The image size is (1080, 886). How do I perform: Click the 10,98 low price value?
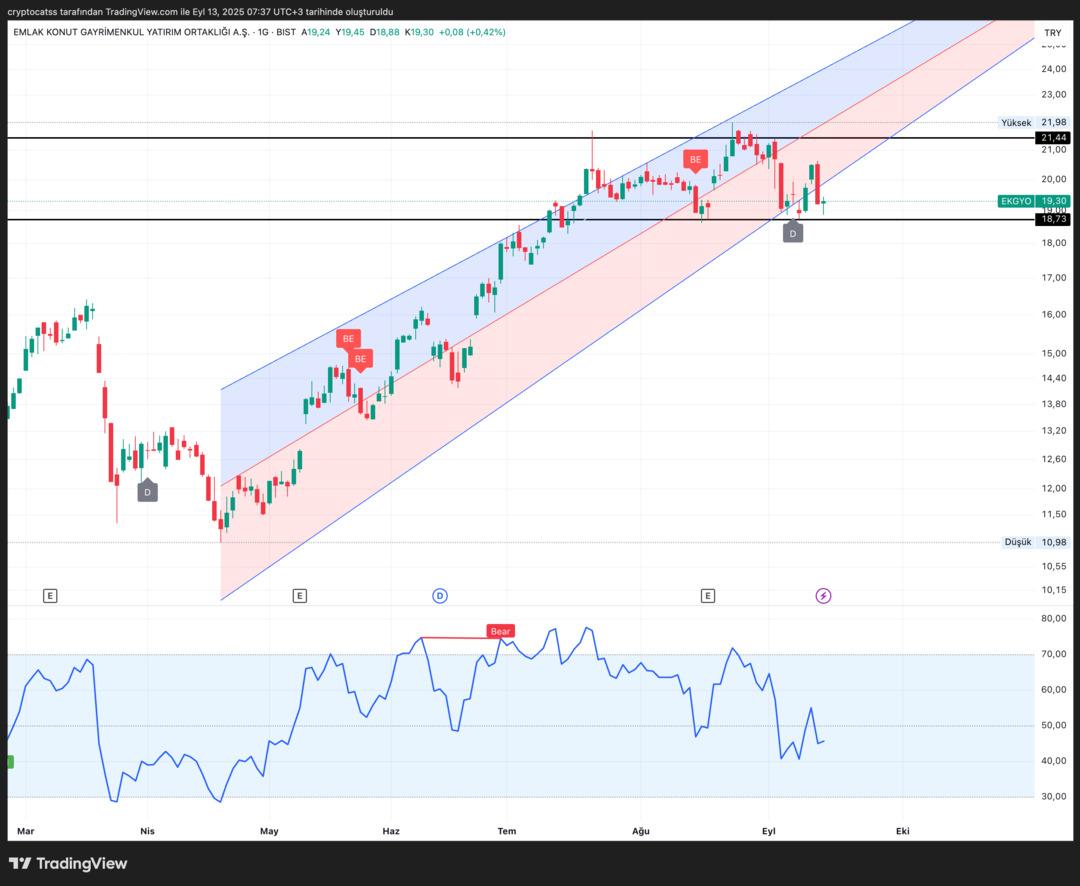(x=1054, y=542)
